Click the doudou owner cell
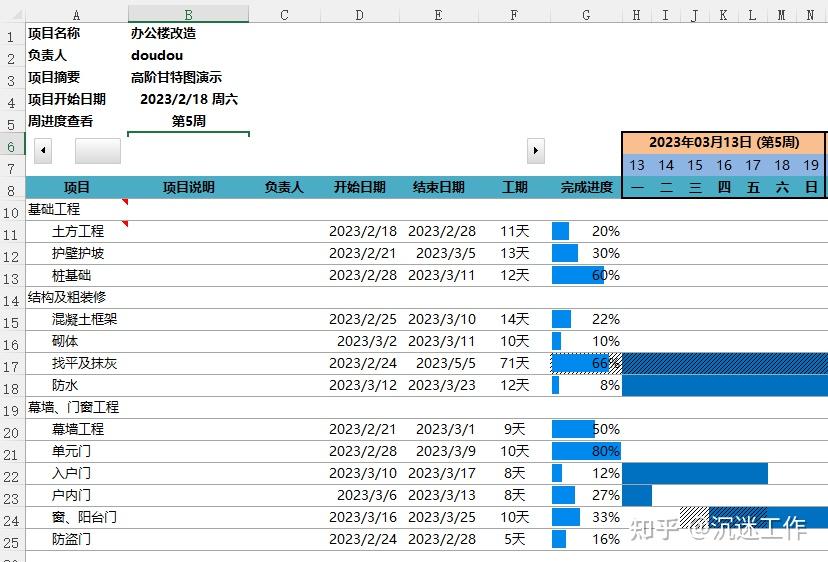 189,55
